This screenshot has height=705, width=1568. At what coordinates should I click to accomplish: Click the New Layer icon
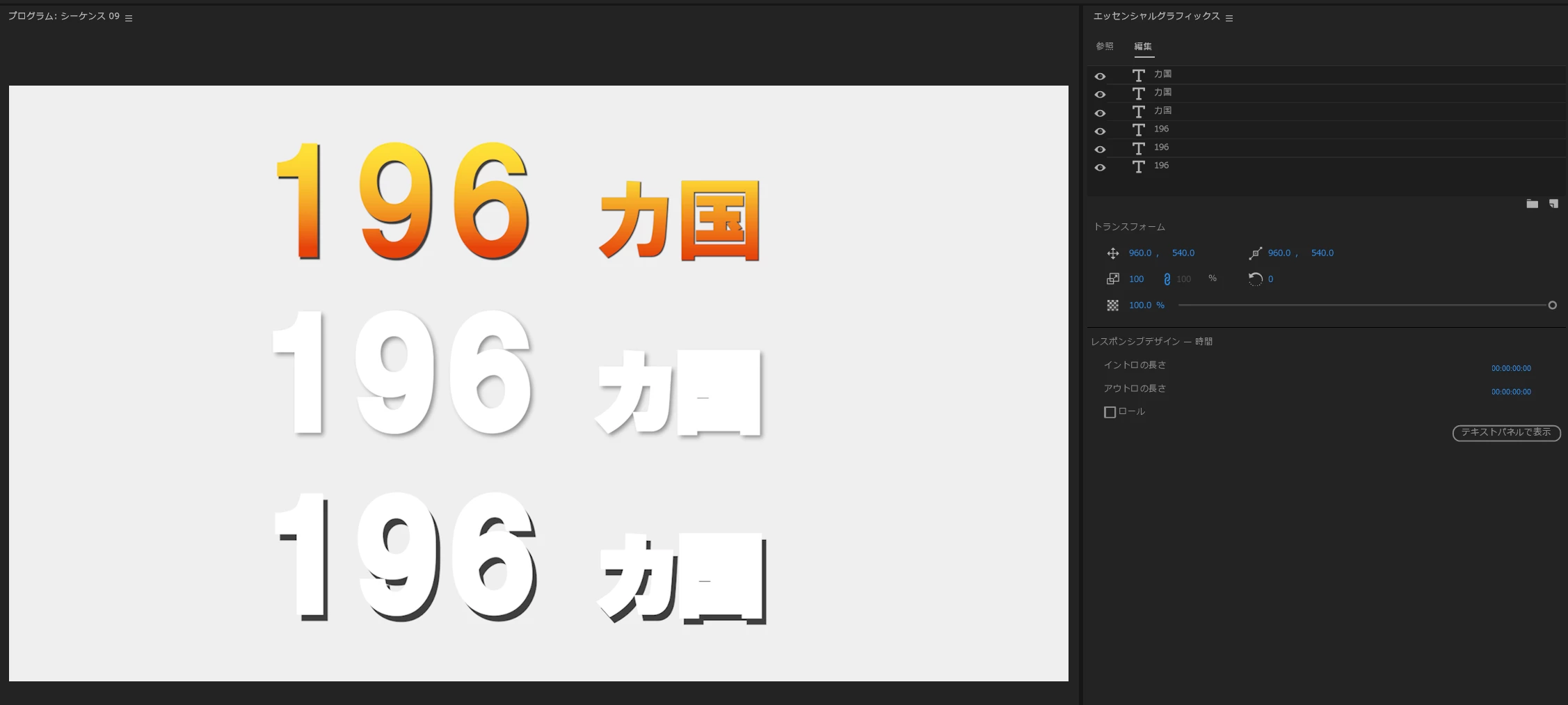tap(1553, 204)
